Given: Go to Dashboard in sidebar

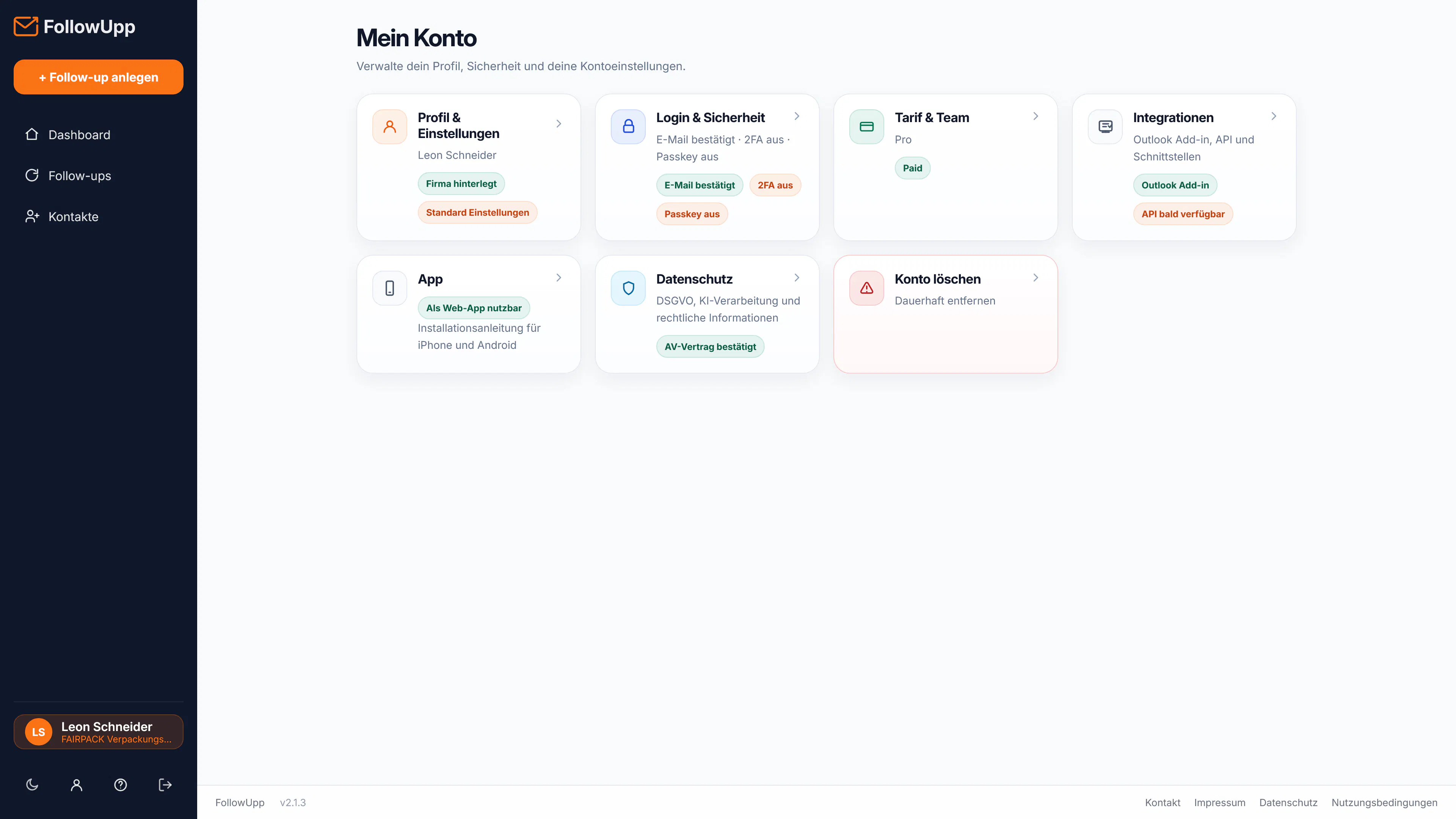Looking at the screenshot, I should click(98, 135).
